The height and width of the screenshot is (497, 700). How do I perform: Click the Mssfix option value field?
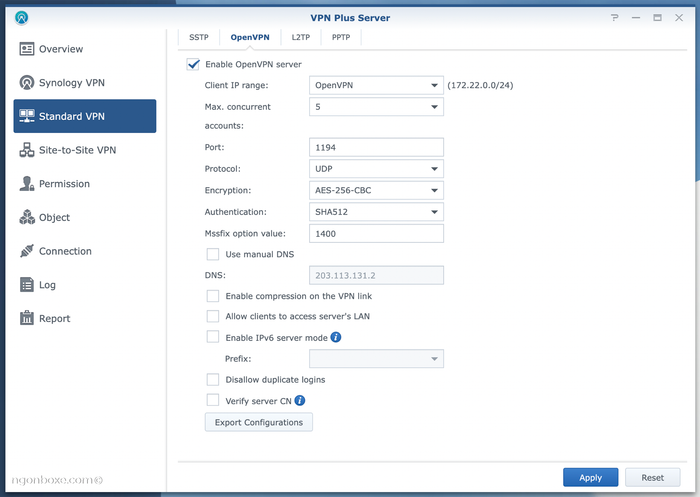pos(376,234)
